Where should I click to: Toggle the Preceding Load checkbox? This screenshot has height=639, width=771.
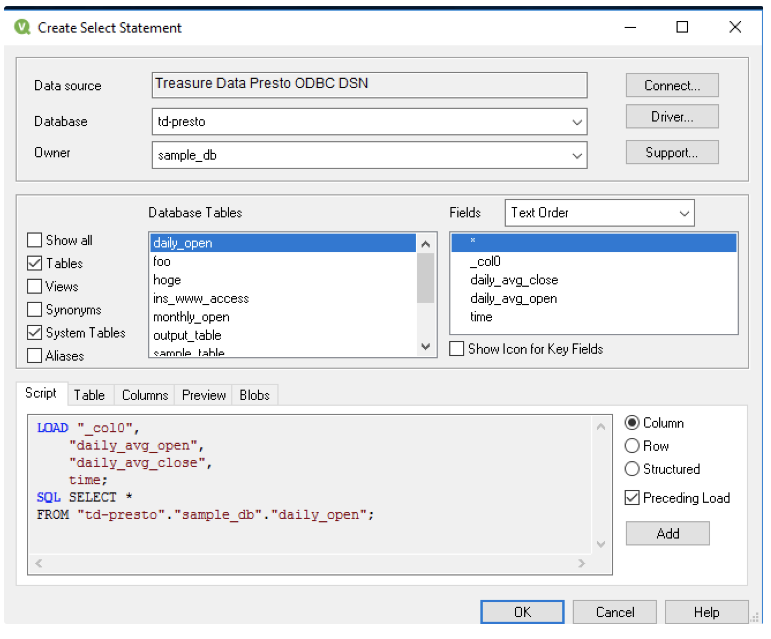coord(632,498)
